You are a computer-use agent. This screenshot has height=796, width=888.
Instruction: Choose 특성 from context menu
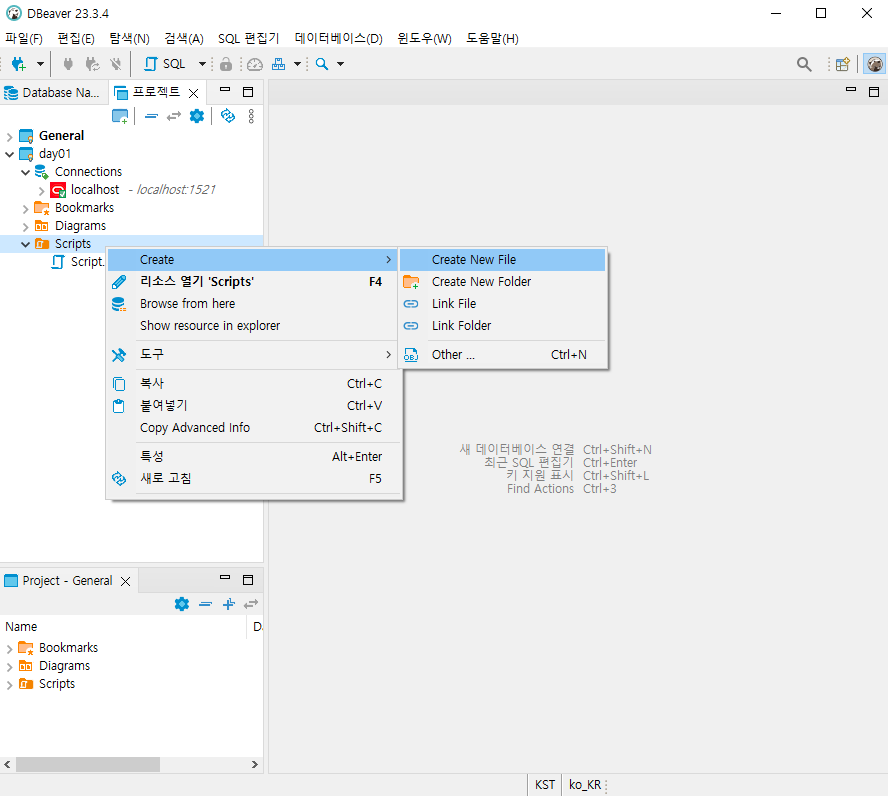click(x=254, y=457)
